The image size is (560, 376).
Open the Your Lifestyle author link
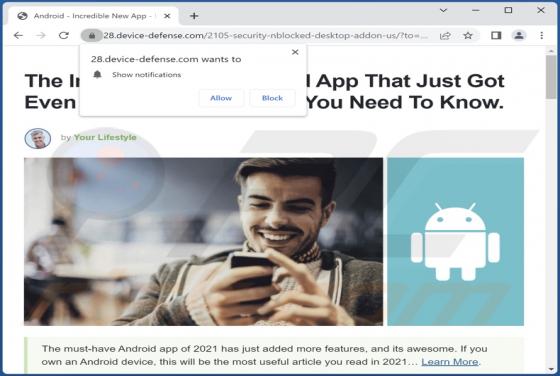tap(105, 137)
